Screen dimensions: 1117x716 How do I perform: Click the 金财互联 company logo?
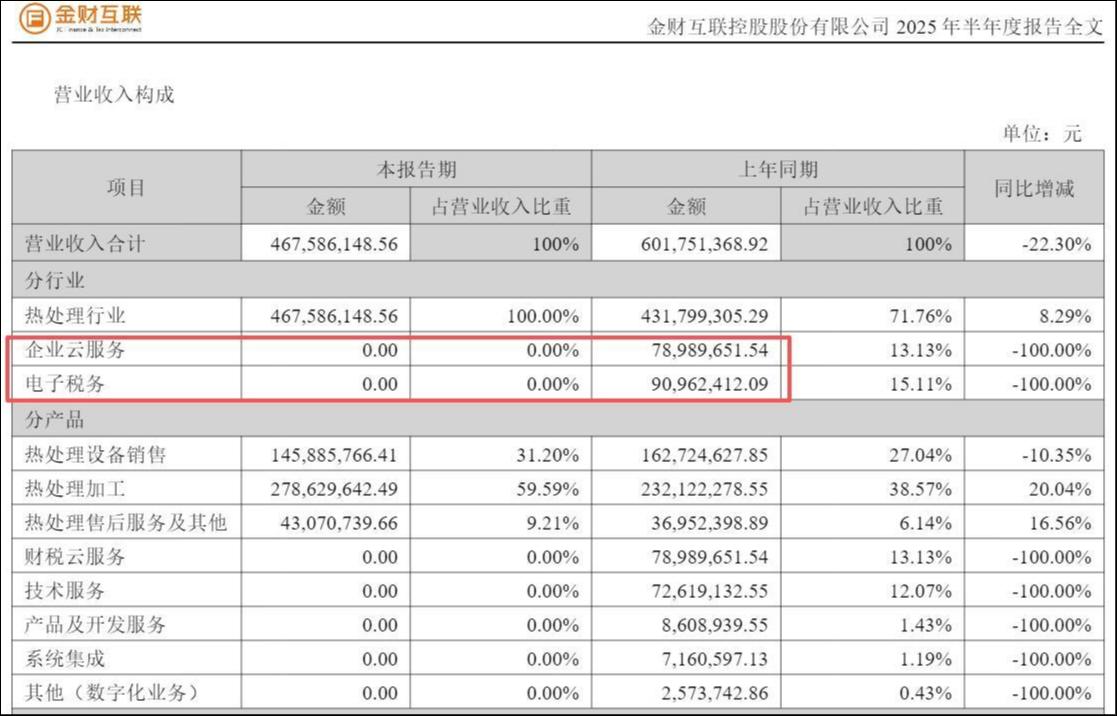[x=82, y=18]
